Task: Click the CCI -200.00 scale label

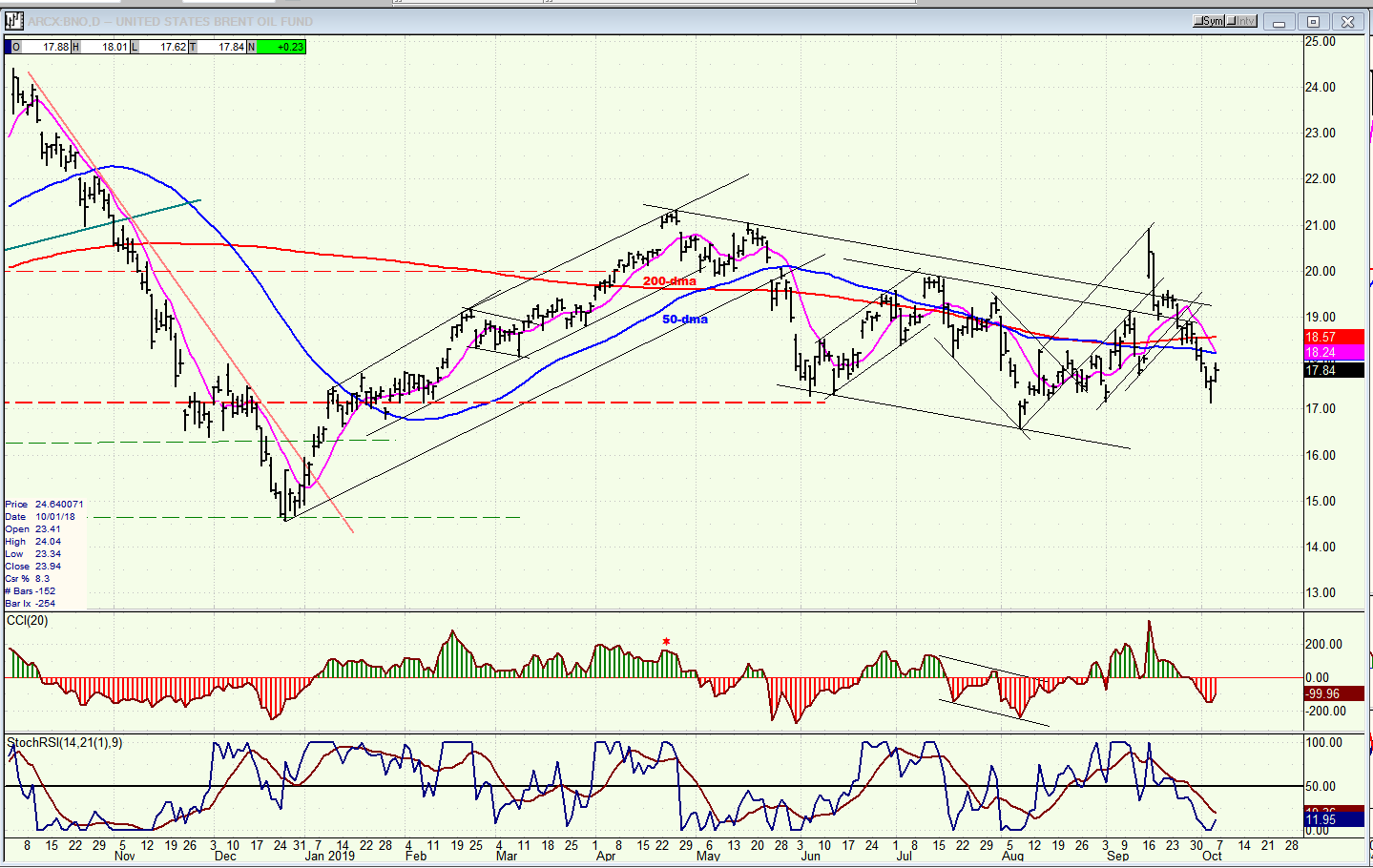Action: (1325, 712)
